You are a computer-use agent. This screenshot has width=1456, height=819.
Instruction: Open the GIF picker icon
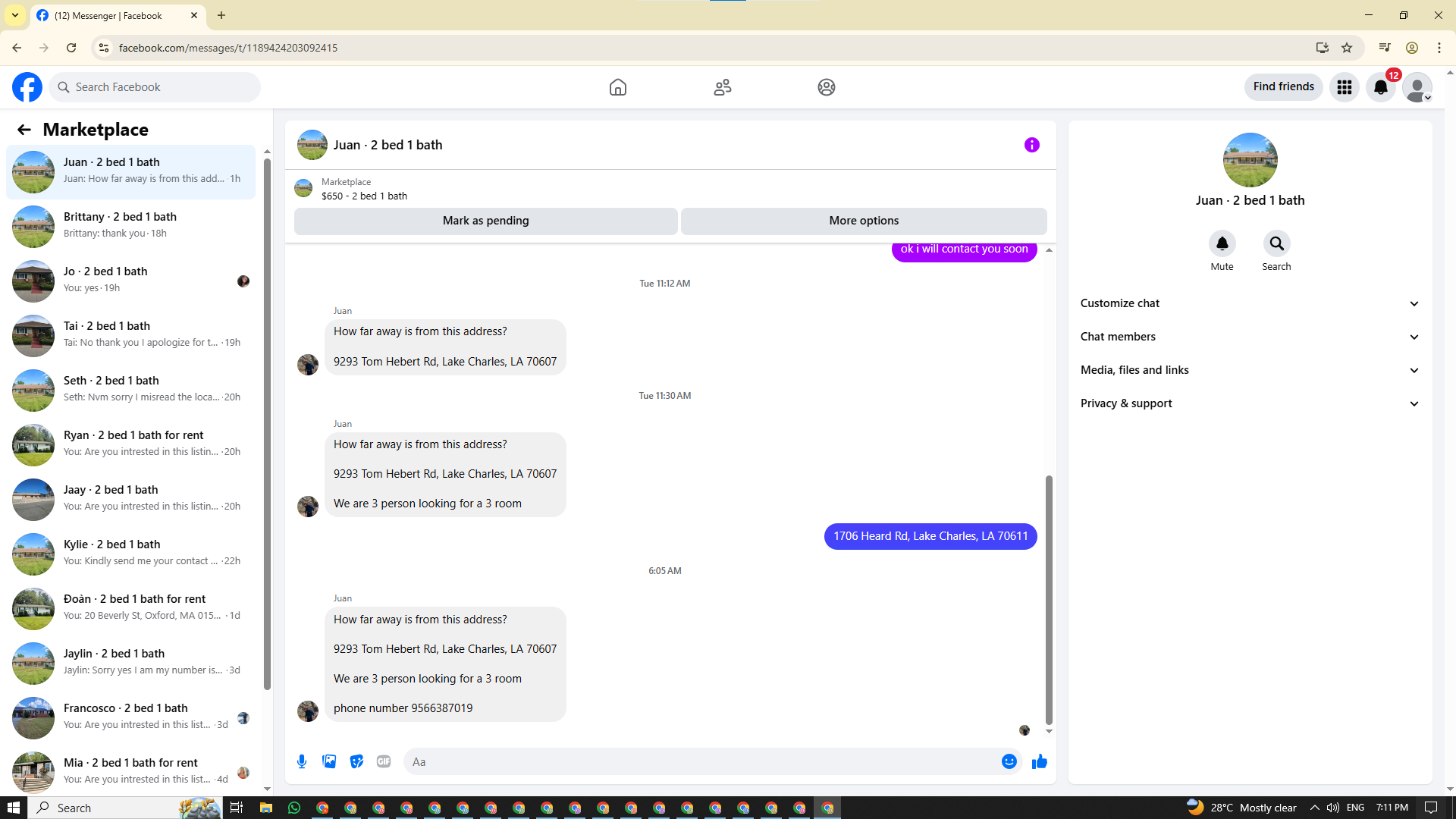point(384,761)
